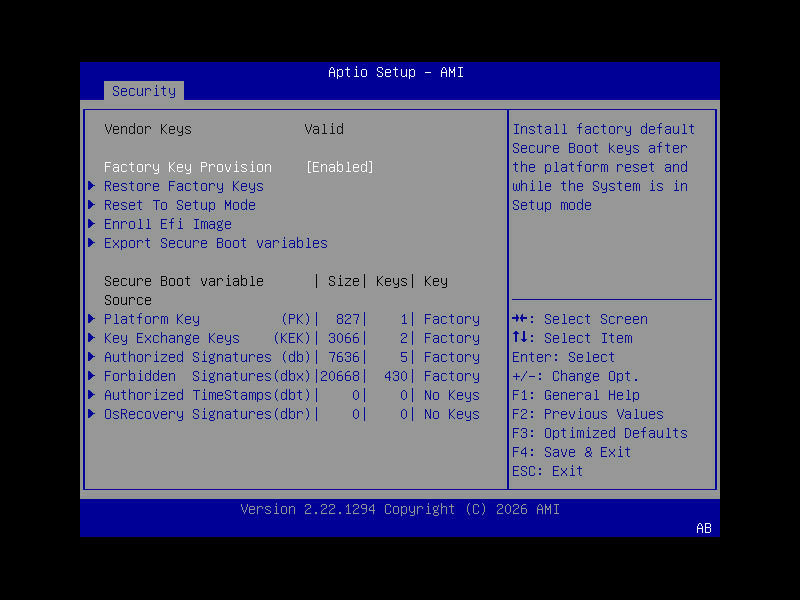Viewport: 800px width, 600px height.
Task: Click the Keys column header
Action: click(392, 281)
